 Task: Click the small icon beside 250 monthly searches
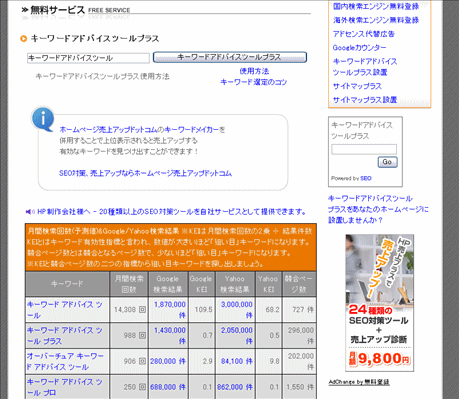142,387
